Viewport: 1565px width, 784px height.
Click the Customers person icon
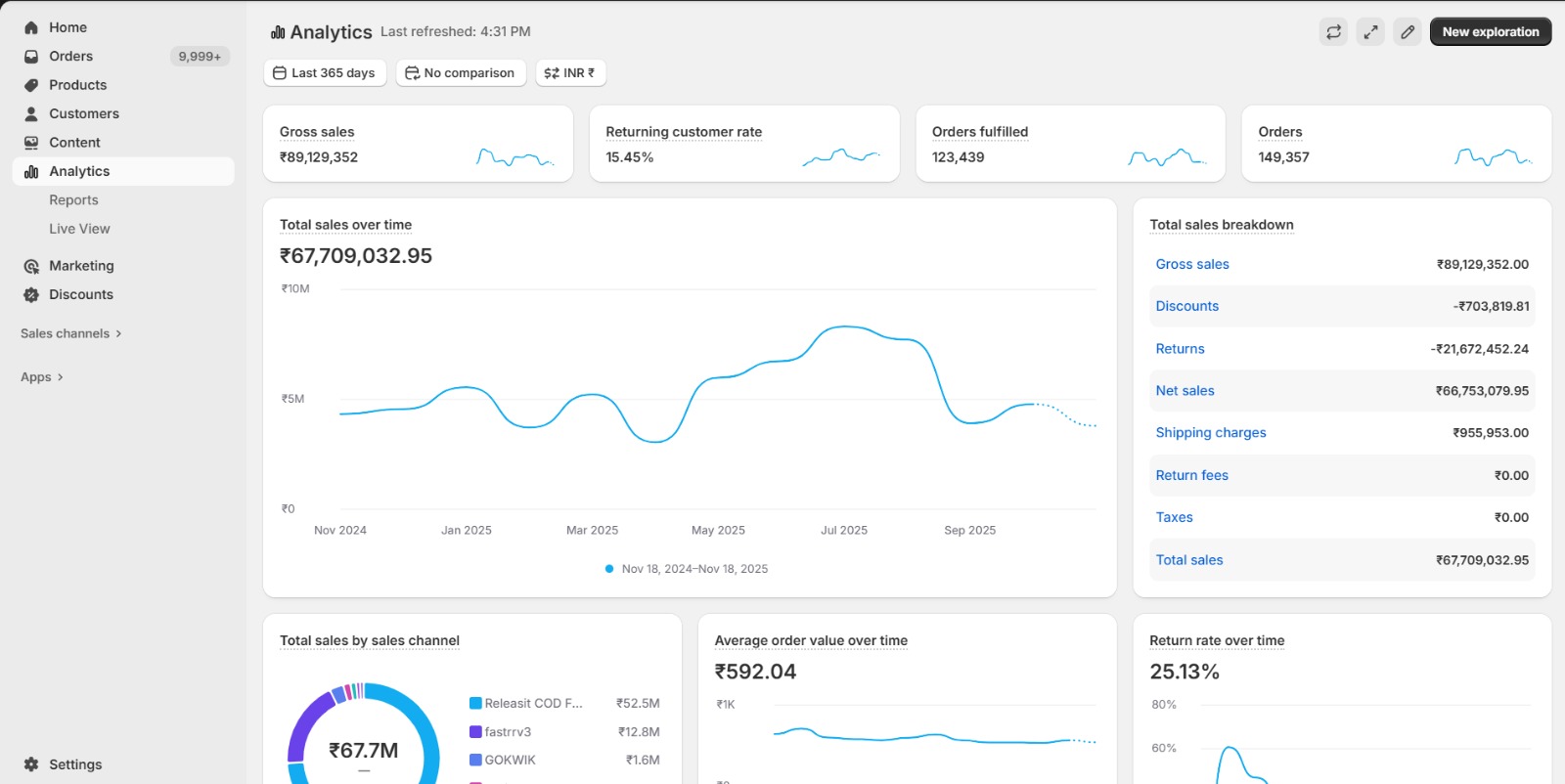[31, 114]
